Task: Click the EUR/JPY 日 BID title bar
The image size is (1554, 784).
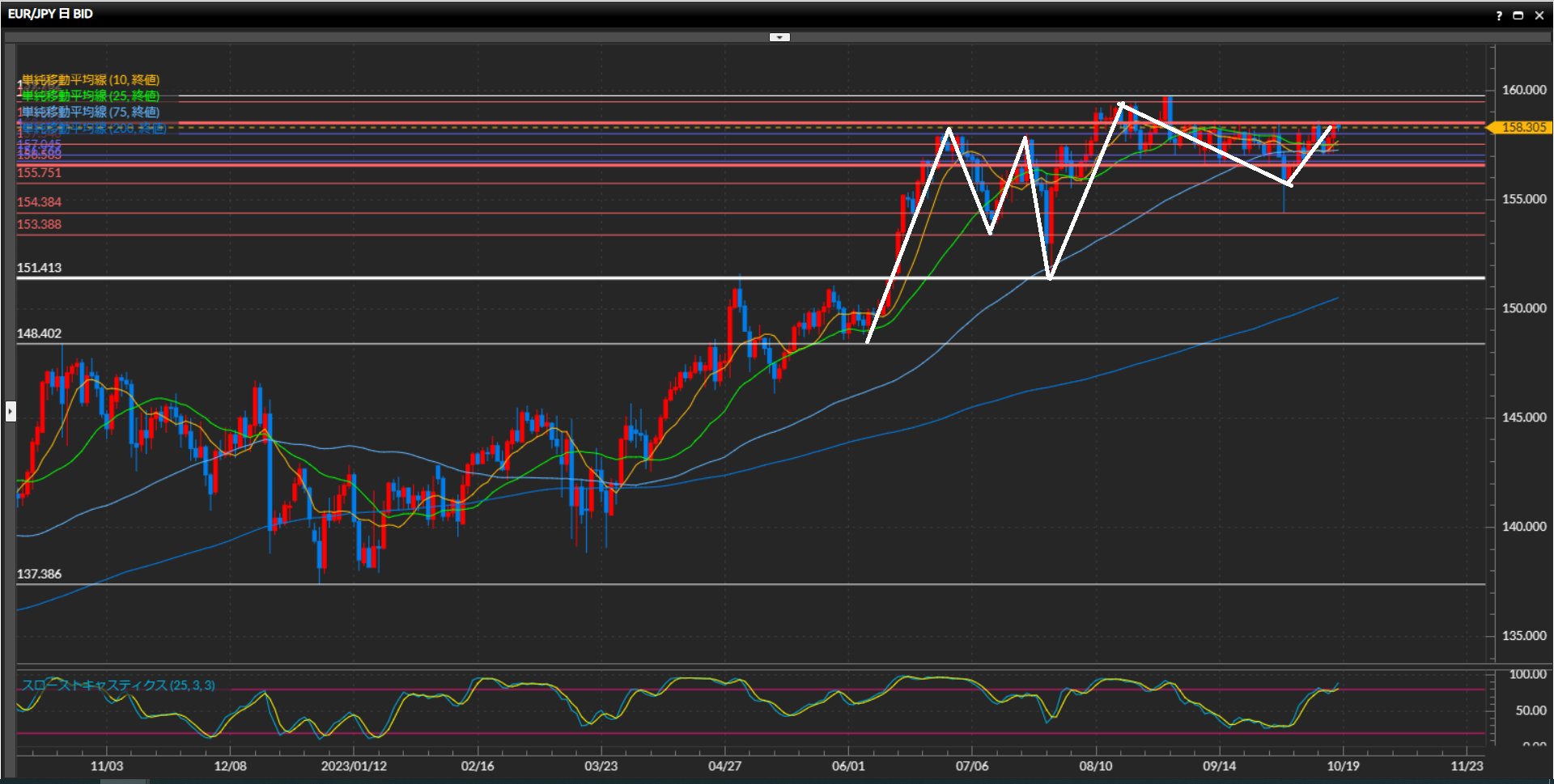Action: (x=50, y=14)
